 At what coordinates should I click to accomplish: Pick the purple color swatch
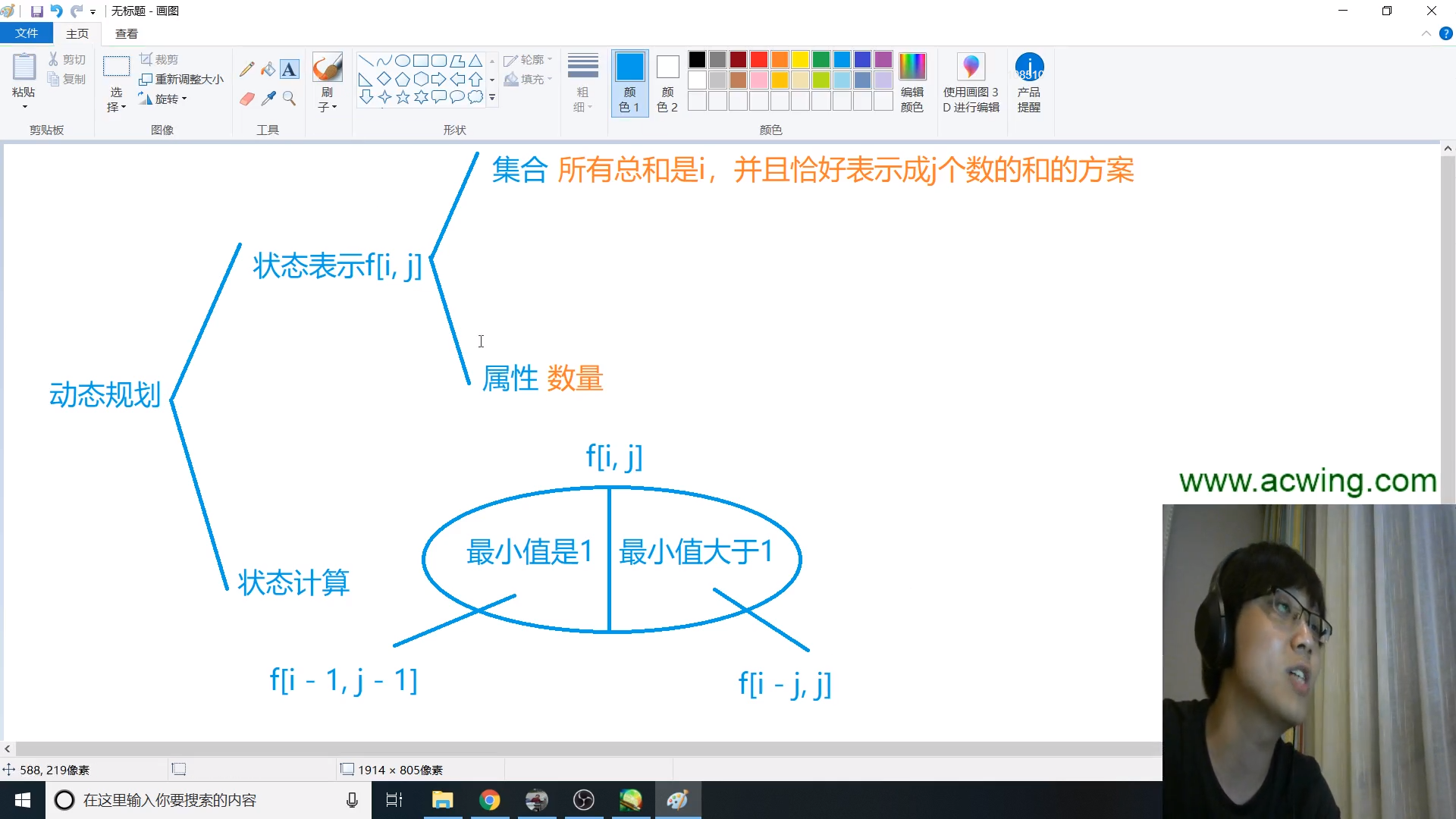coord(883,59)
